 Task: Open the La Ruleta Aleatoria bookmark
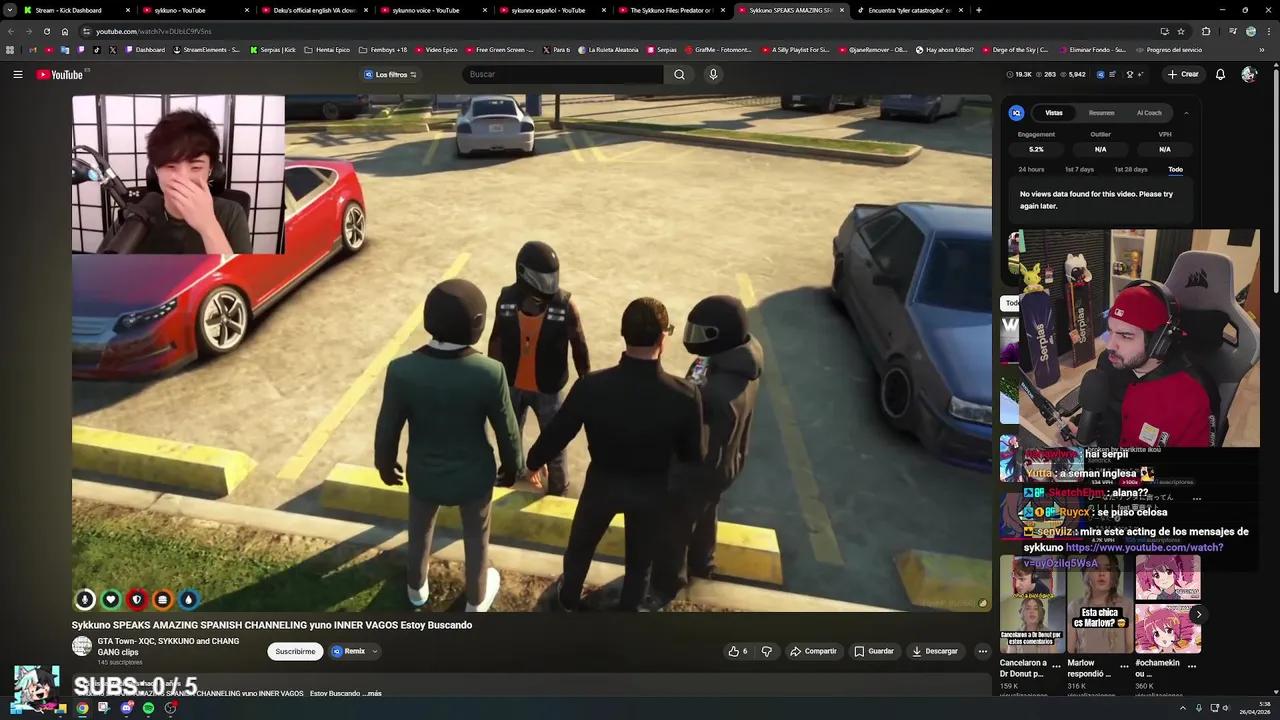(x=611, y=49)
